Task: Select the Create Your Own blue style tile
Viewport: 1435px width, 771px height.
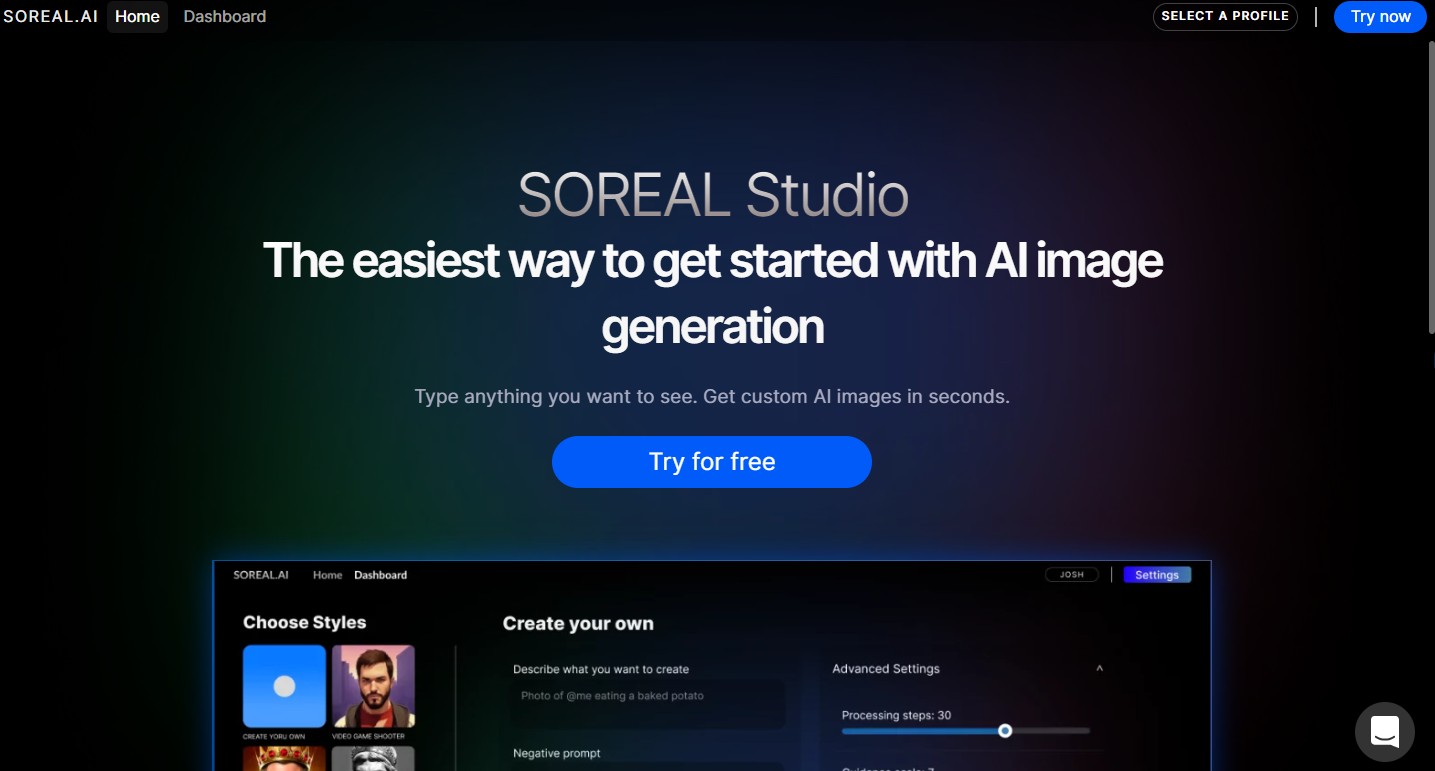Action: coord(284,686)
